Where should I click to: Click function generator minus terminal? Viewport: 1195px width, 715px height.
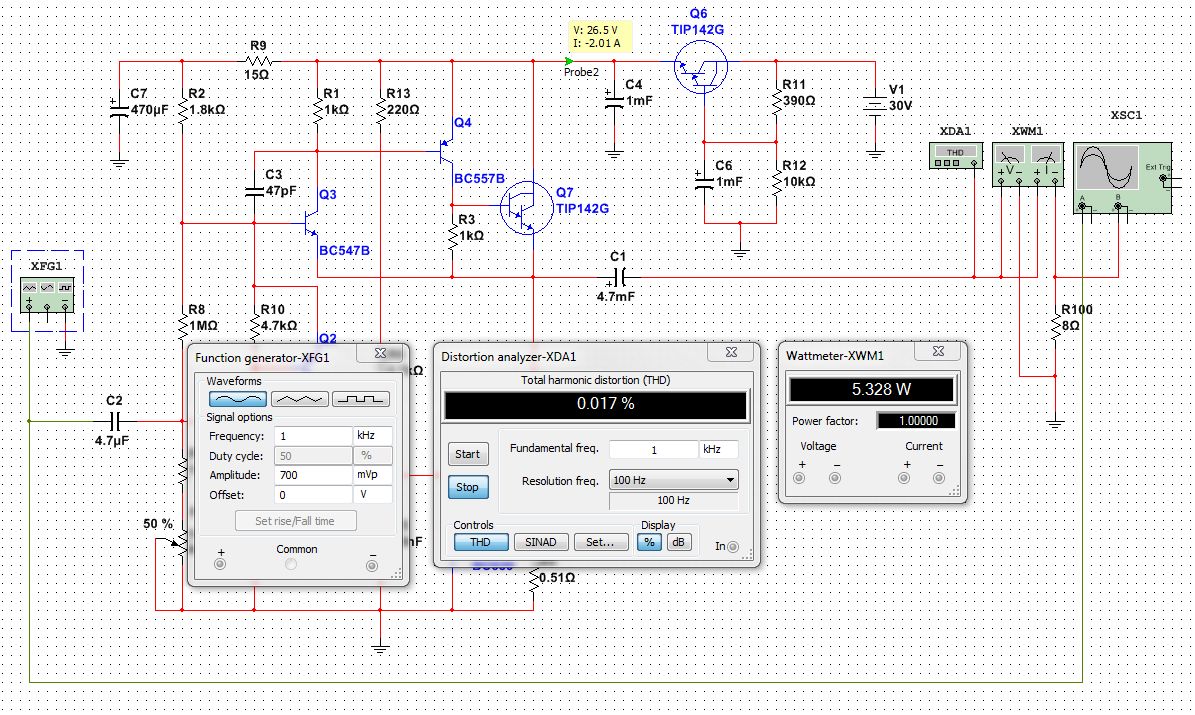click(x=372, y=565)
